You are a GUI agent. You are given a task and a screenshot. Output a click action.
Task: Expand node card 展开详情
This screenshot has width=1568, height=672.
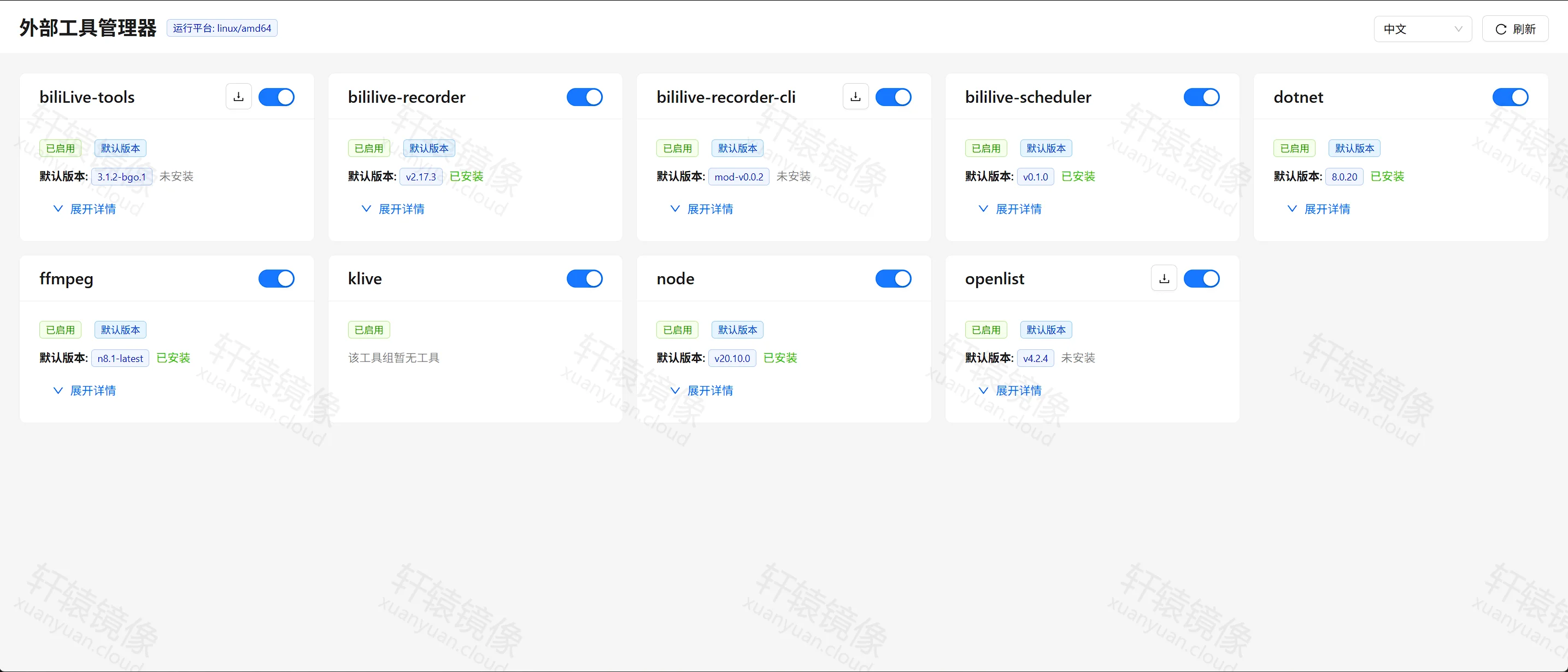pos(702,390)
